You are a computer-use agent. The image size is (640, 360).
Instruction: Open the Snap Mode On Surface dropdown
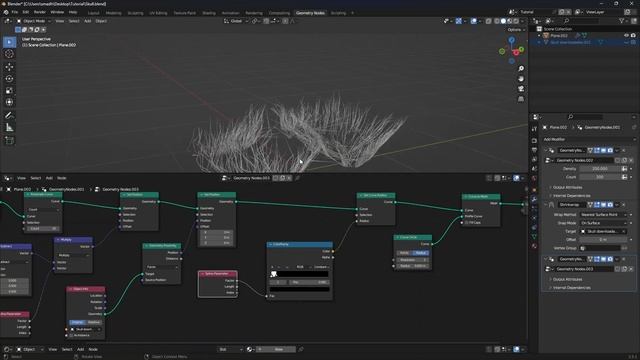(x=603, y=223)
